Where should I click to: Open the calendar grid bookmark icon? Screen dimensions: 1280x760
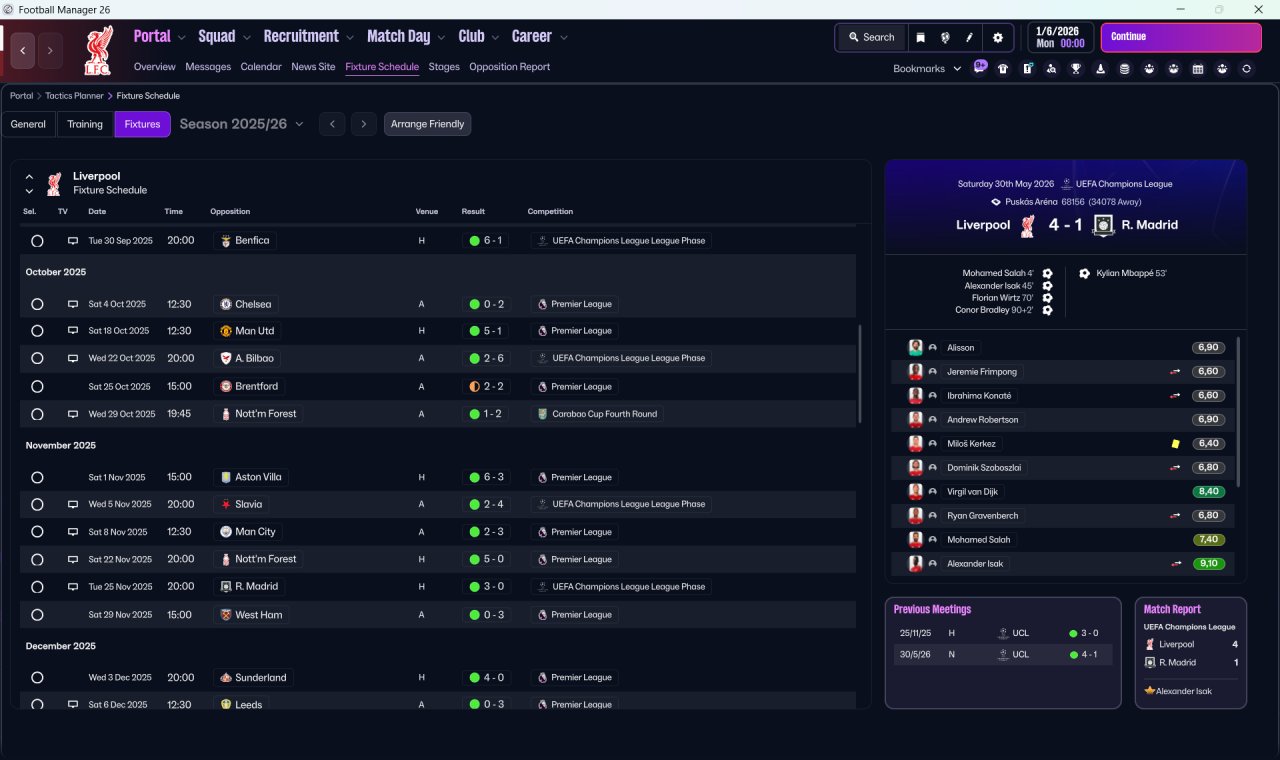[x=1197, y=69]
